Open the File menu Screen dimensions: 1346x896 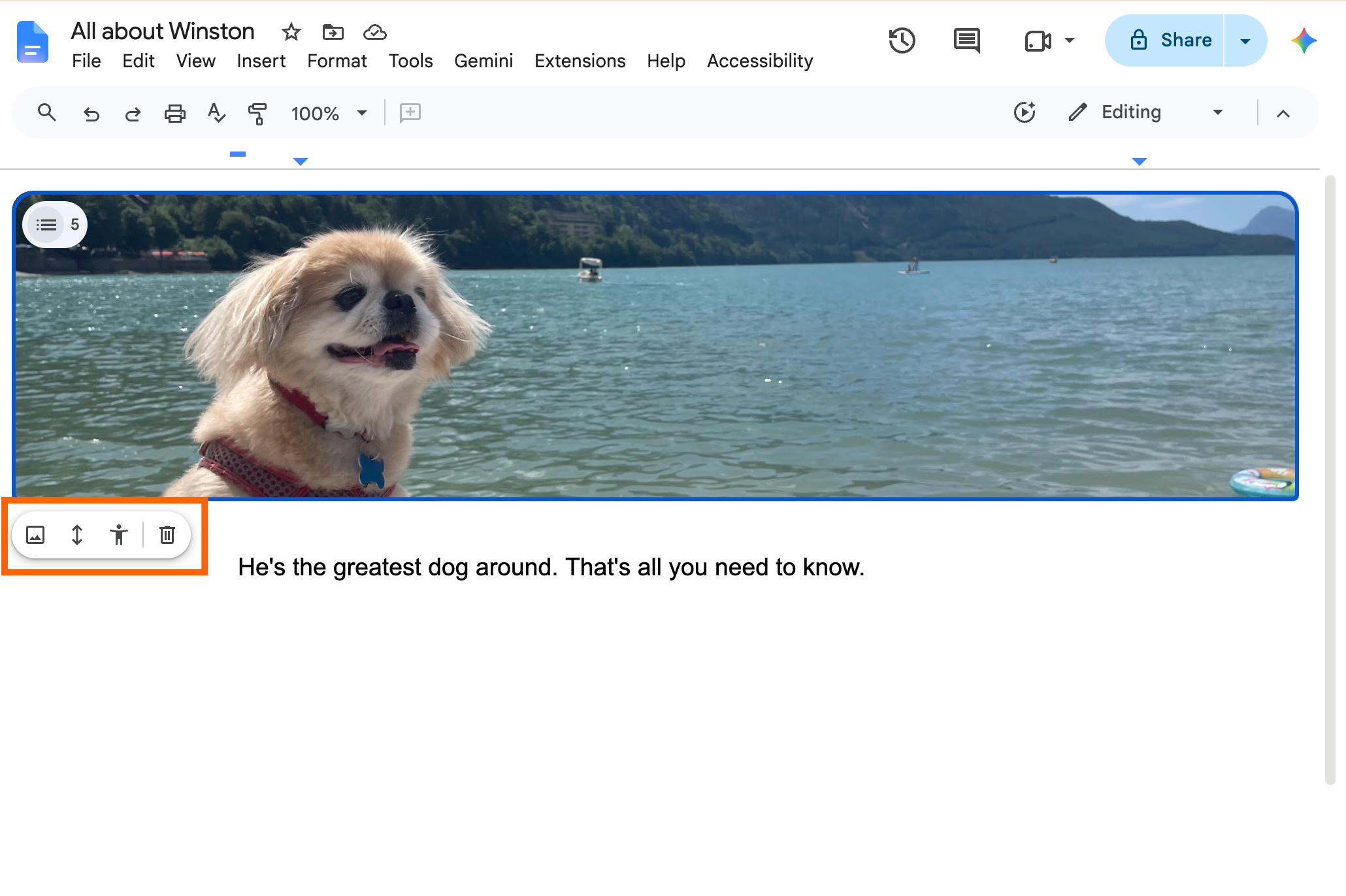86,61
